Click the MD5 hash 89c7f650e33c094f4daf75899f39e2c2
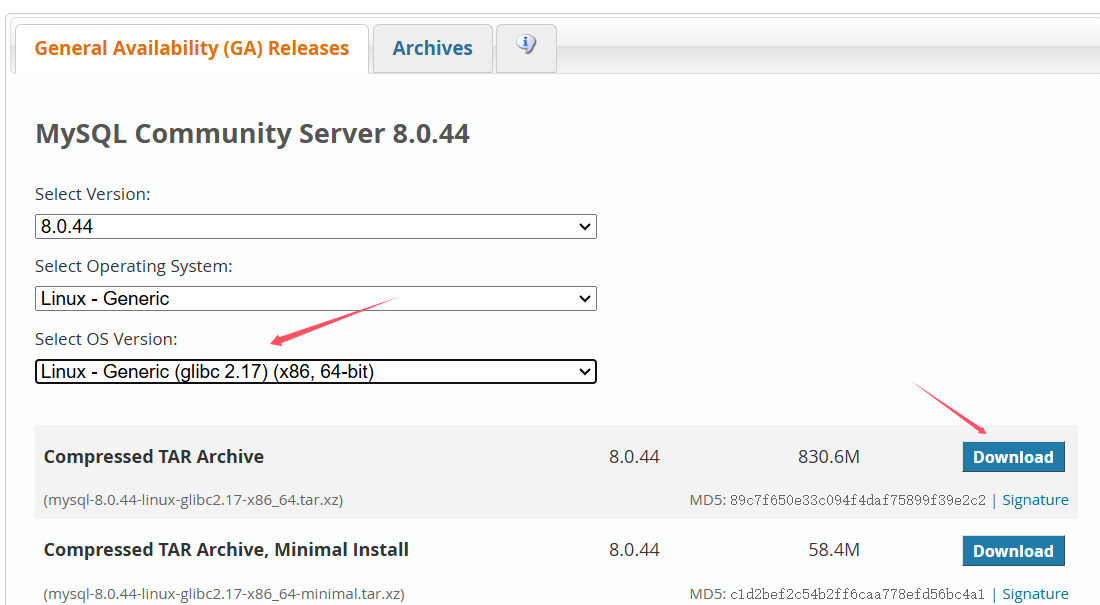1100x605 pixels. 857,500
